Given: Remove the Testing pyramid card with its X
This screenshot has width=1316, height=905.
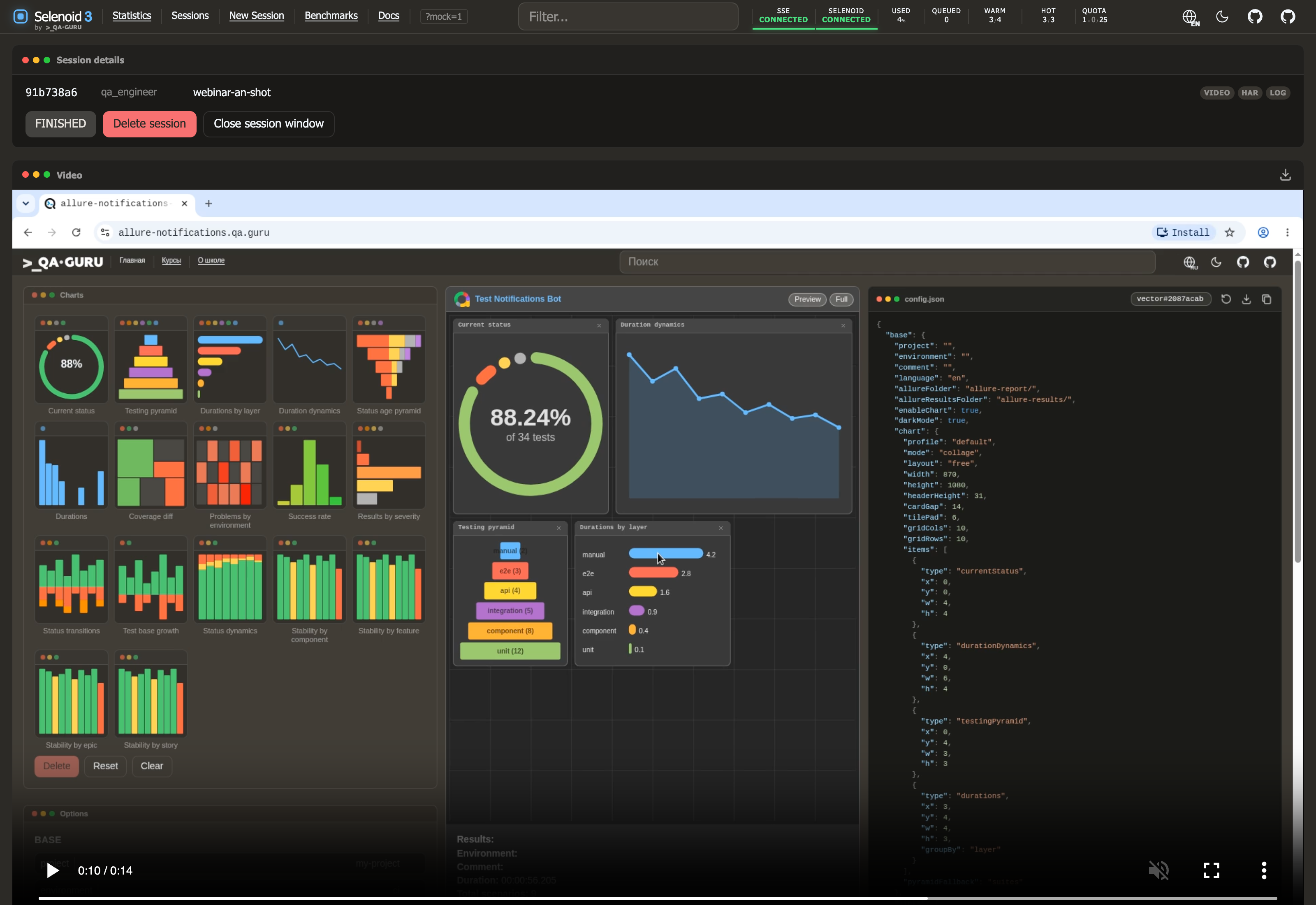Looking at the screenshot, I should click(559, 528).
